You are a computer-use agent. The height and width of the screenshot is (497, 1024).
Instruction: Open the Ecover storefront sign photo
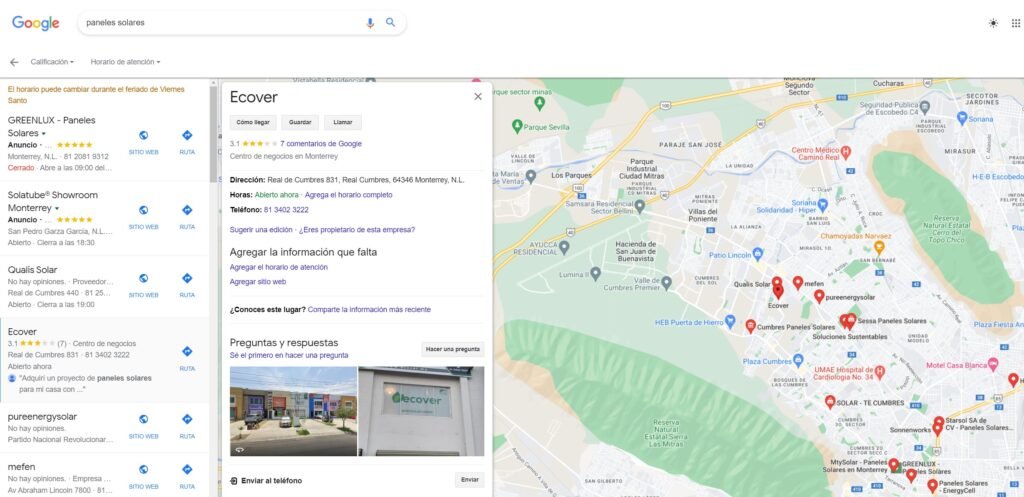click(421, 411)
